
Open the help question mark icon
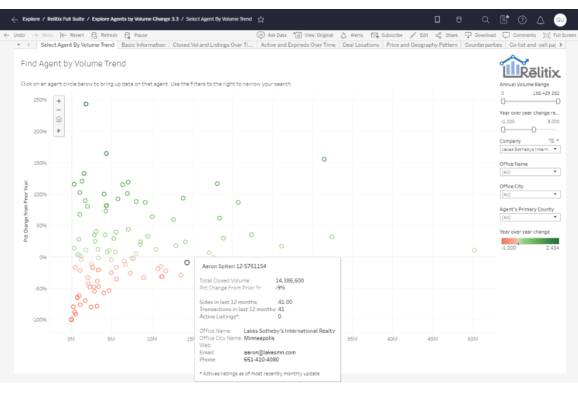point(522,20)
